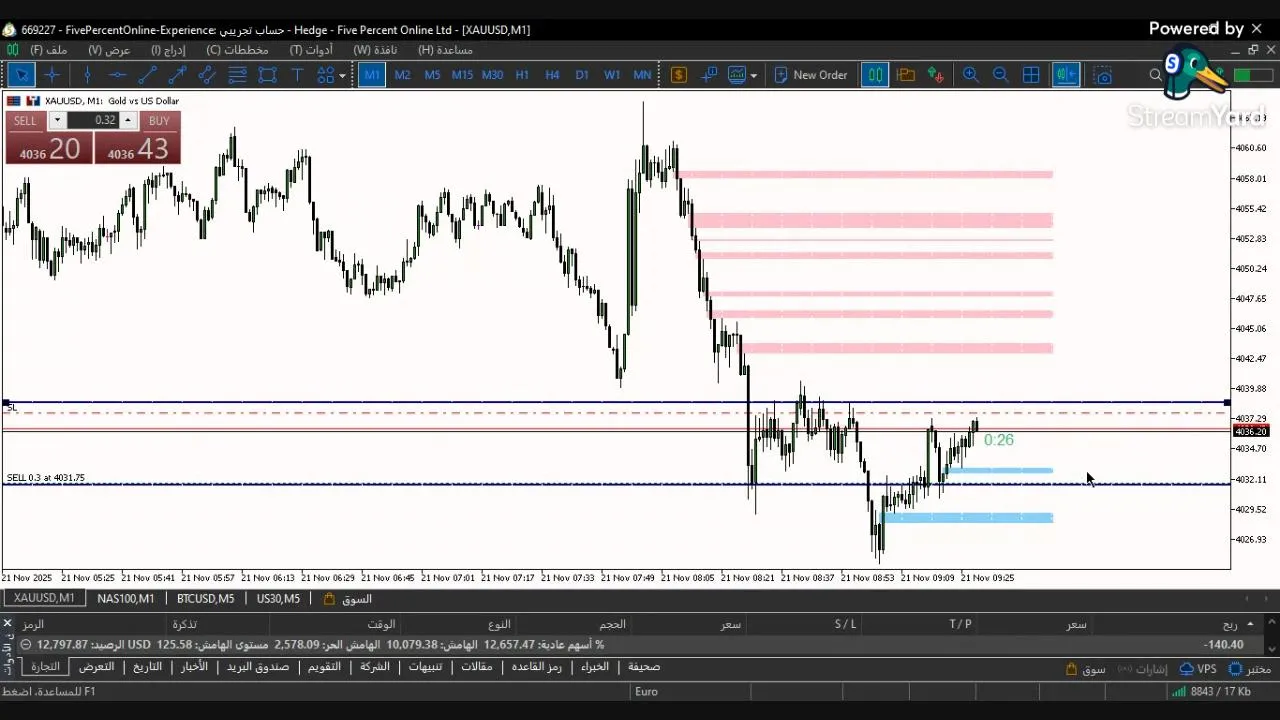Image resolution: width=1280 pixels, height=720 pixels.
Task: Switch chart to M15 timeframe
Action: click(462, 75)
